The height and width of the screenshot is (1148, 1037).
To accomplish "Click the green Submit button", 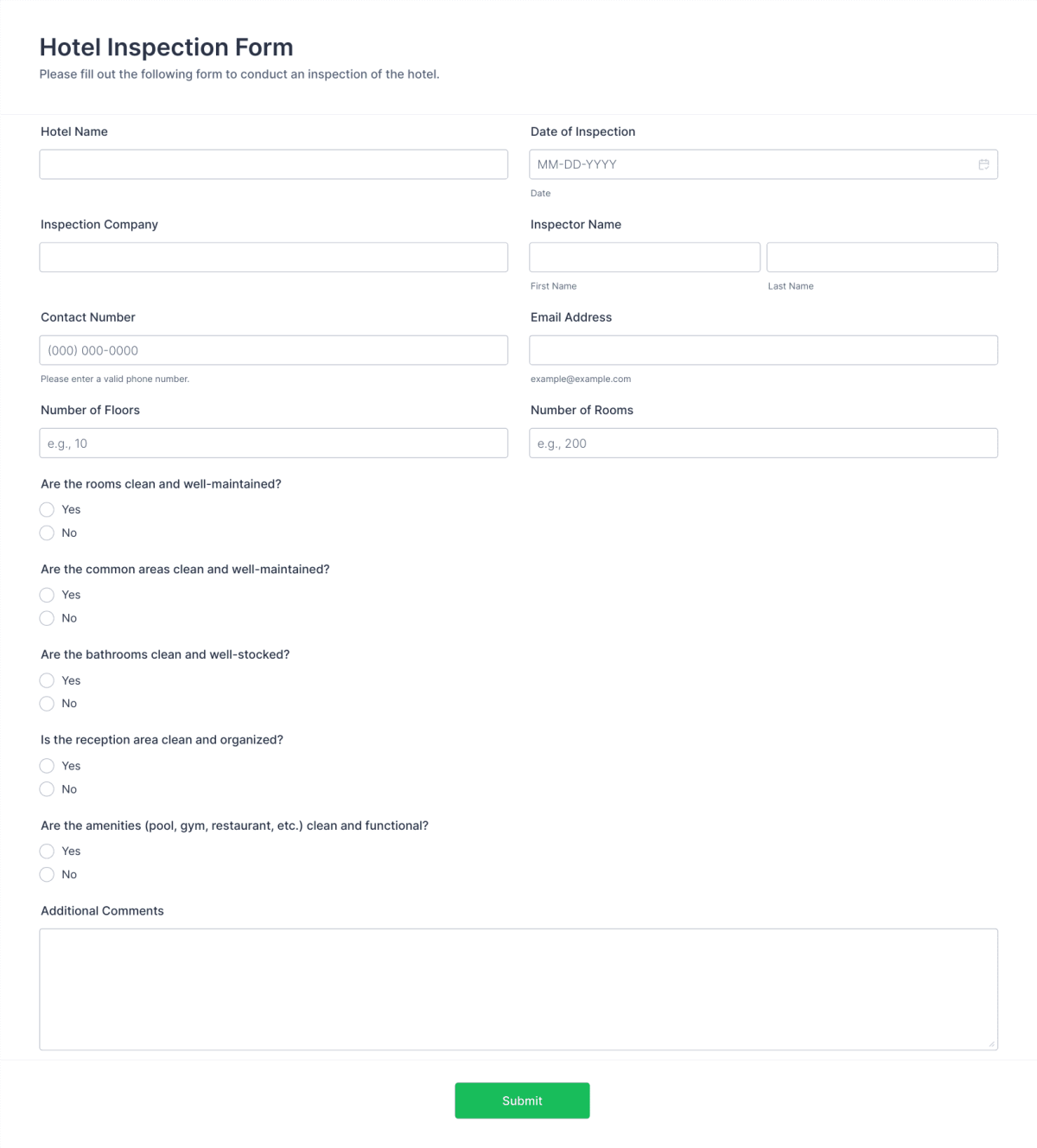I will [x=522, y=1100].
